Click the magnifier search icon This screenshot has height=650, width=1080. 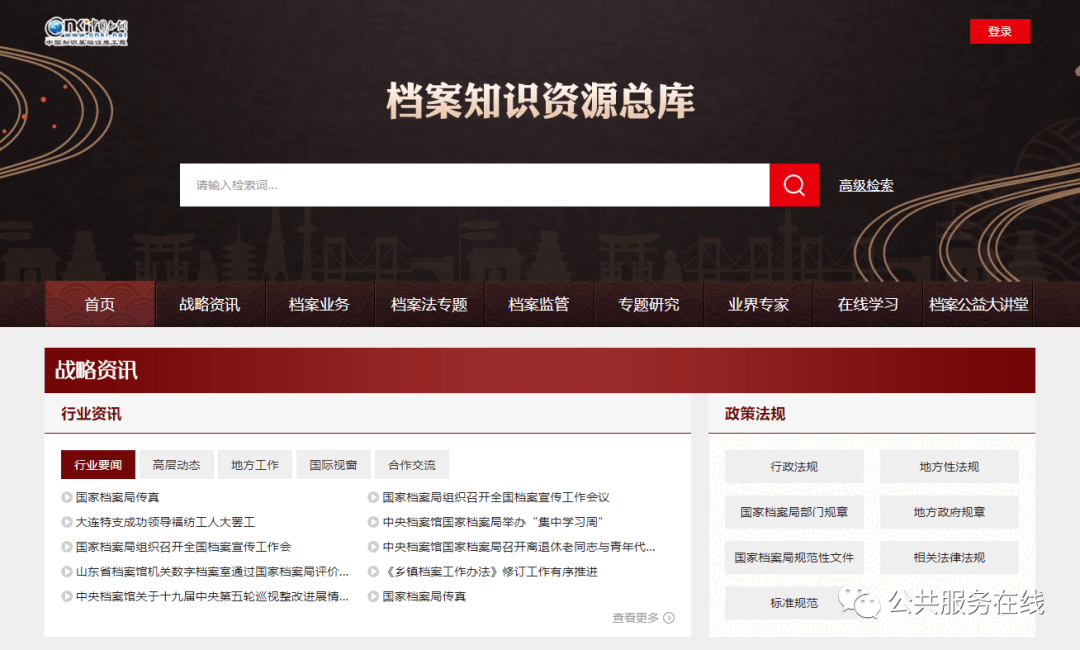[x=793, y=184]
